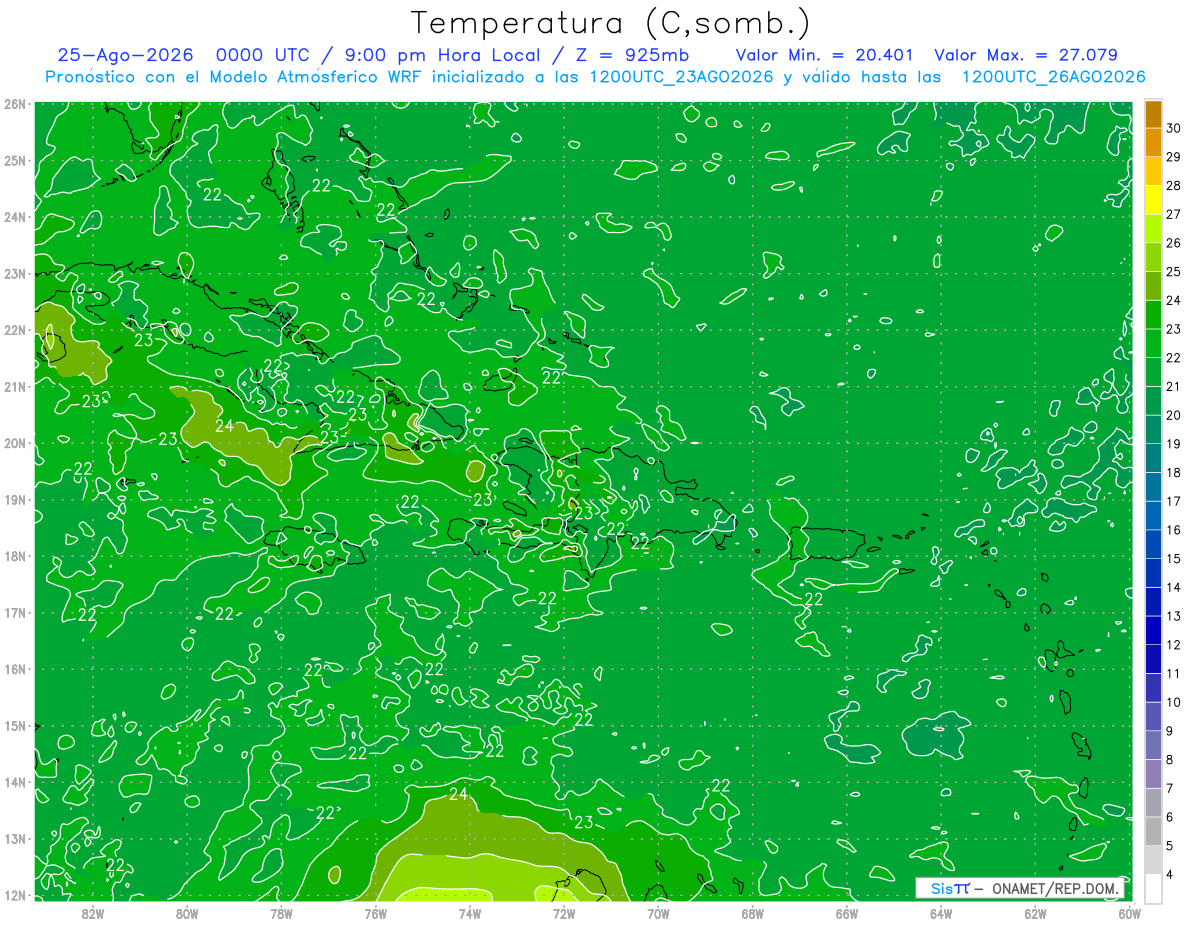Viewport: 1200px width, 927px height.
Task: Click the "21N" latitude label
Action: point(15,387)
